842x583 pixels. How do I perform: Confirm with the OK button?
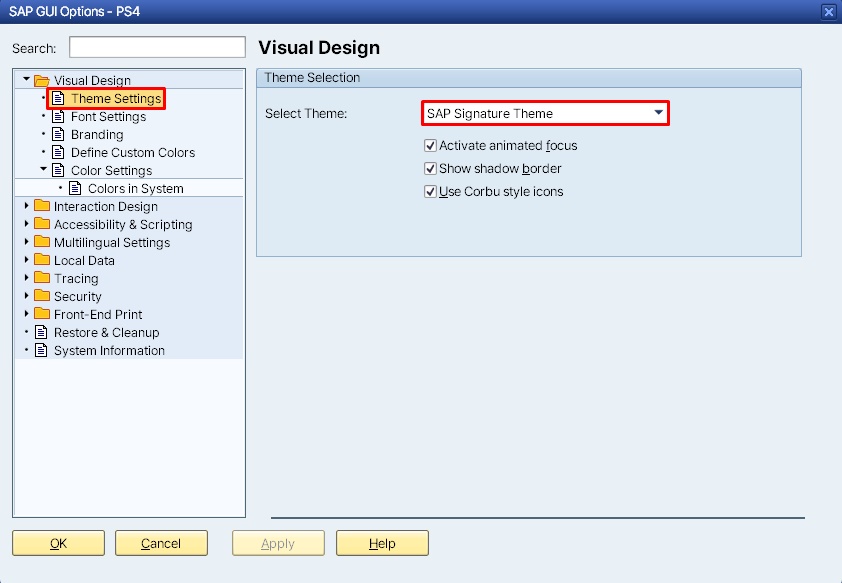59,543
